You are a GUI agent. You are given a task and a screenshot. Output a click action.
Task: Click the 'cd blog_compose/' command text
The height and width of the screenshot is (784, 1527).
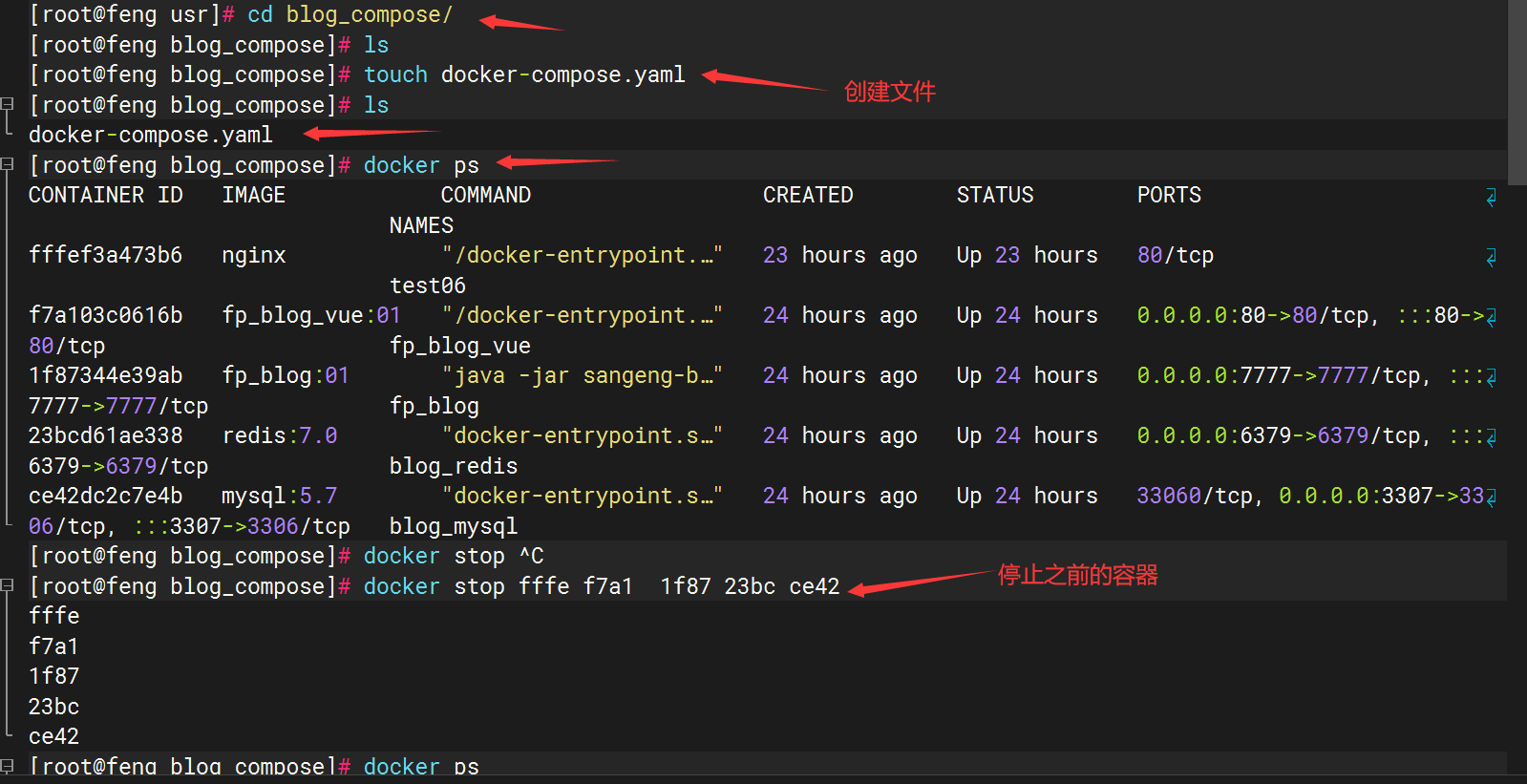click(x=350, y=15)
